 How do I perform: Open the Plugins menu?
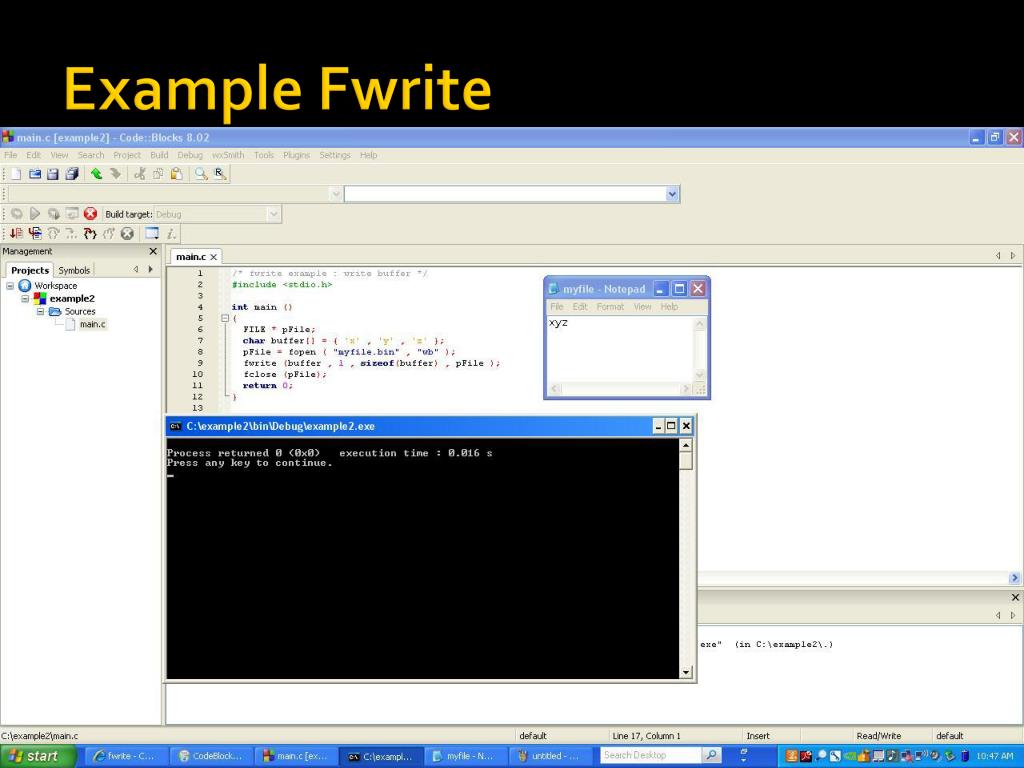296,155
